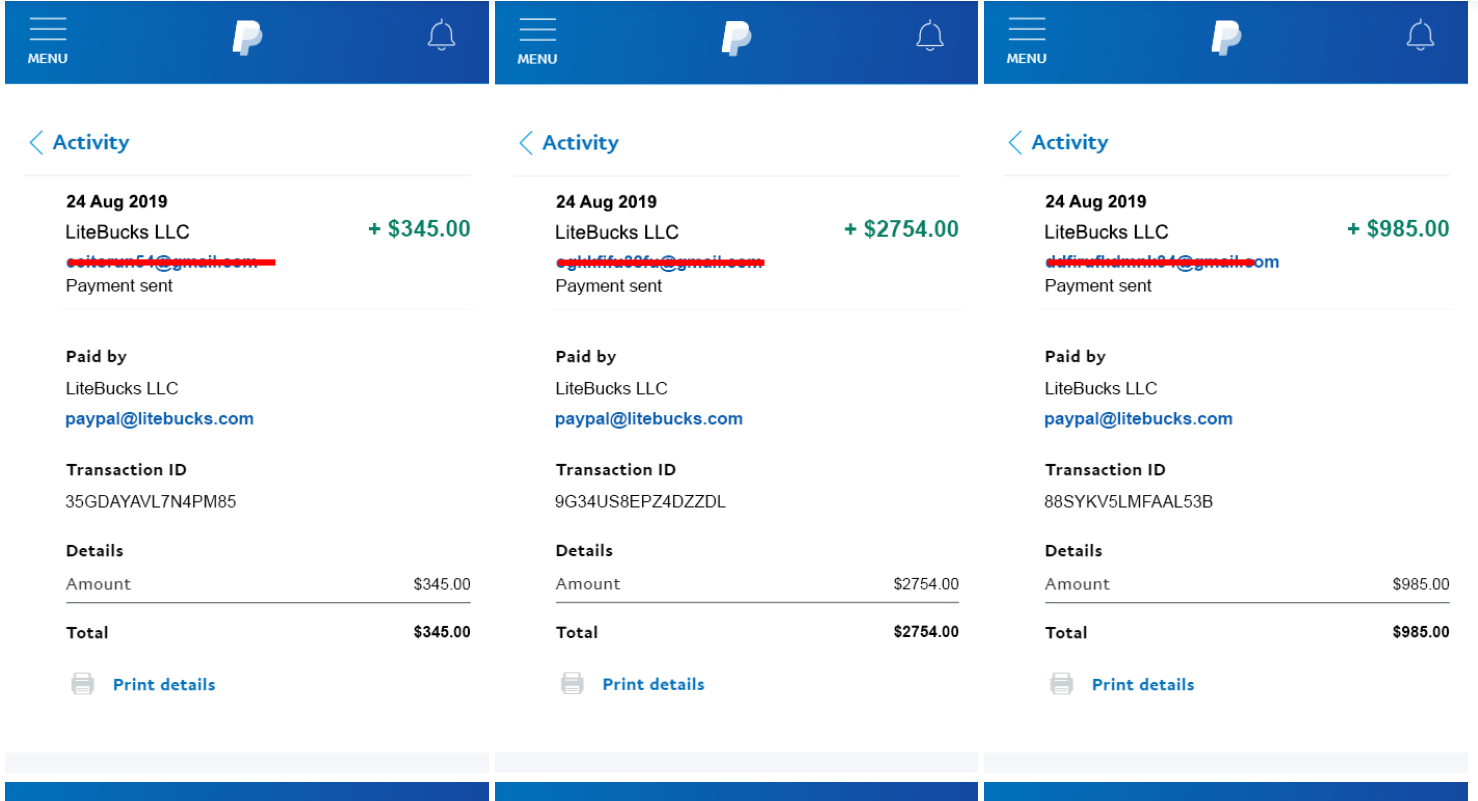Open the hamburger MENU in the $345.00 panel

(x=47, y=41)
